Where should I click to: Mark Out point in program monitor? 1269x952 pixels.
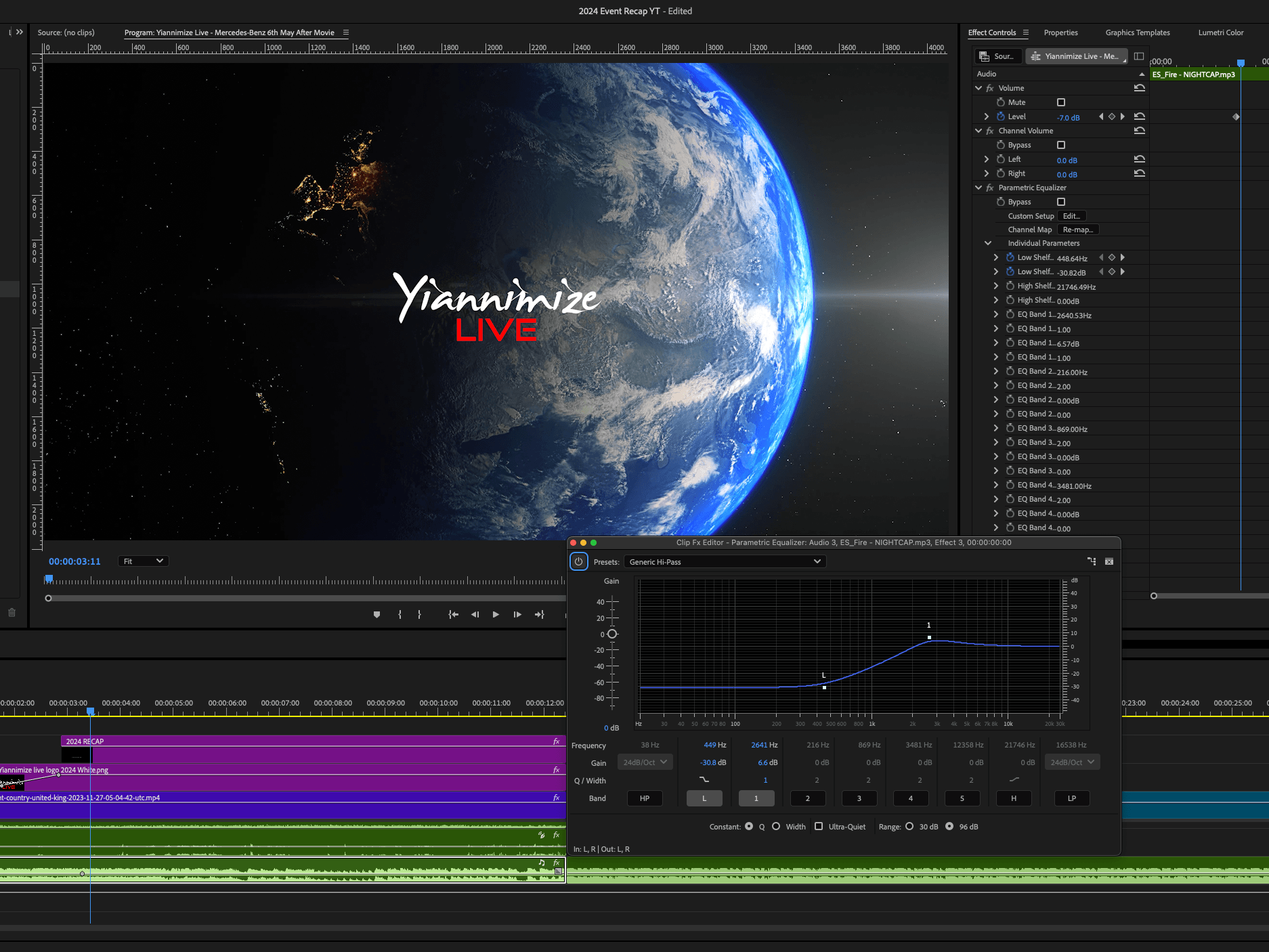[419, 614]
